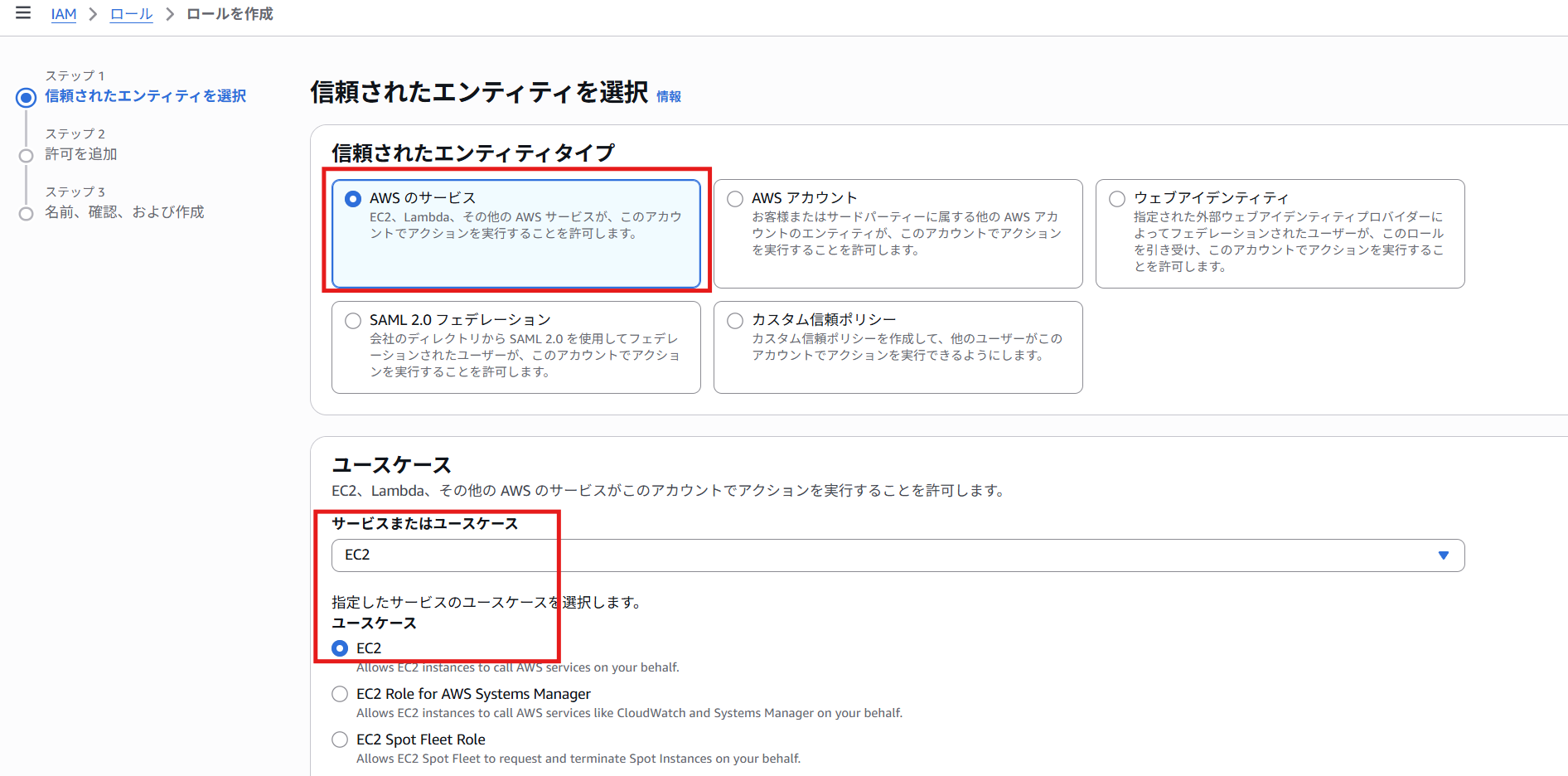This screenshot has height=776, width=1568.
Task: Click the ステップ 1 progress indicator circle
Action: pos(26,97)
